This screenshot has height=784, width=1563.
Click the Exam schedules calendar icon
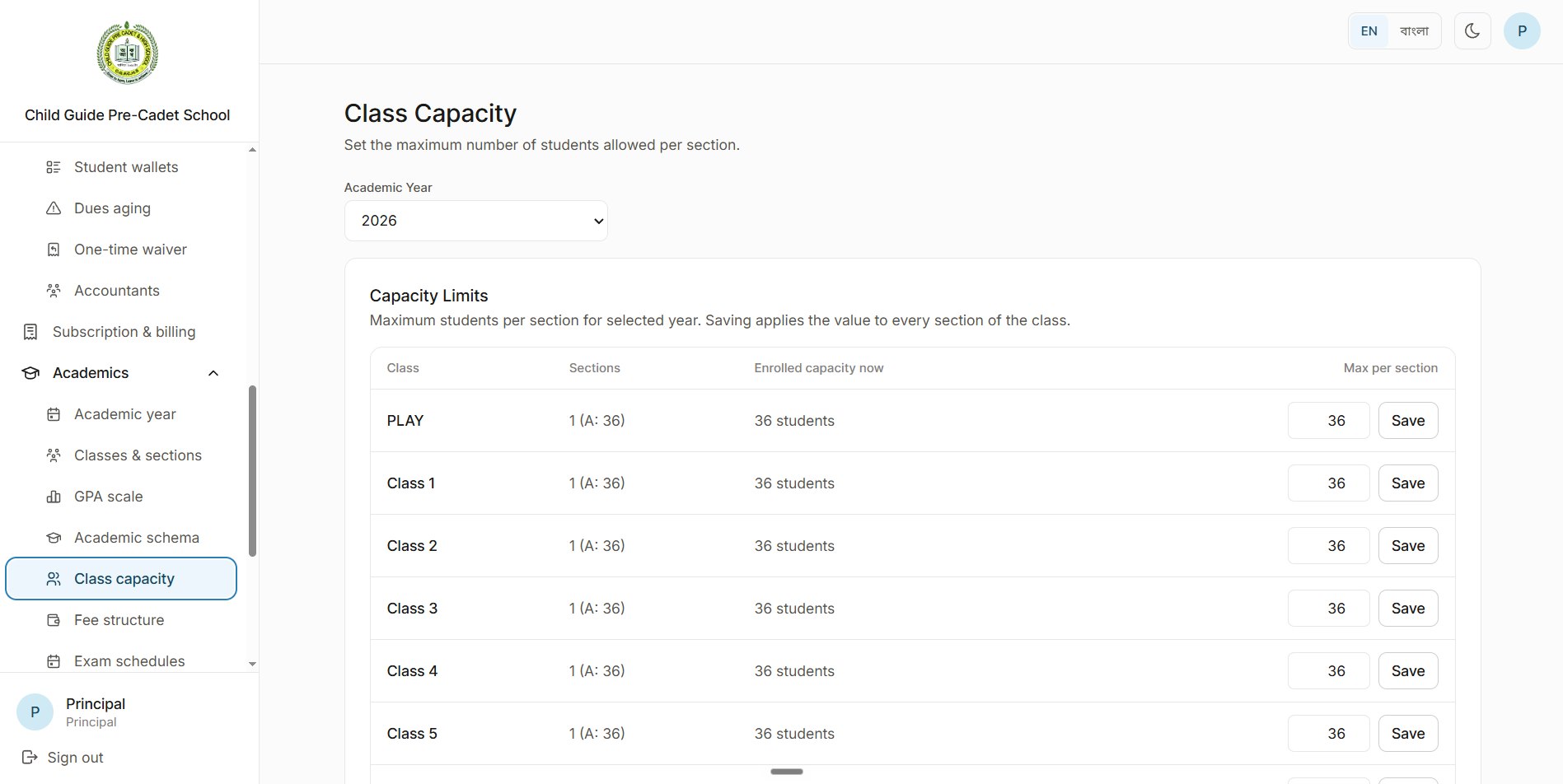pos(54,661)
